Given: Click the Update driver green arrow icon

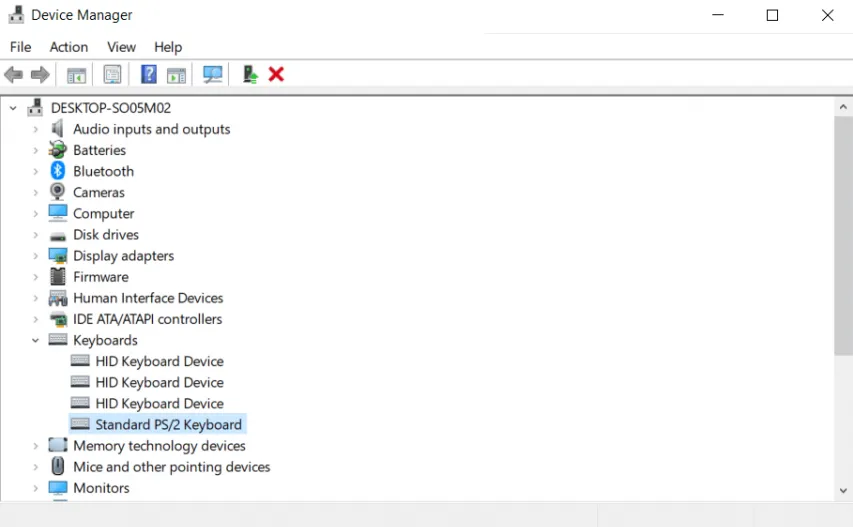Looking at the screenshot, I should pyautogui.click(x=250, y=75).
